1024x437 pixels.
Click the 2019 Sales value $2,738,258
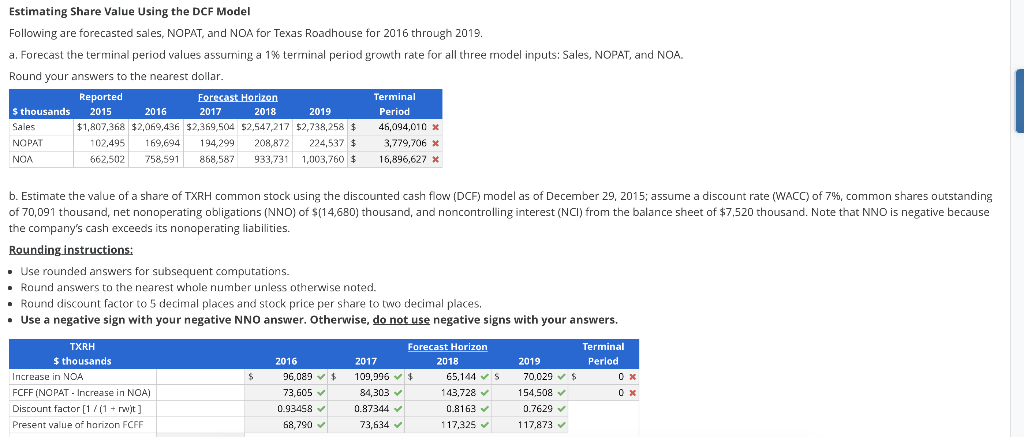pos(321,127)
